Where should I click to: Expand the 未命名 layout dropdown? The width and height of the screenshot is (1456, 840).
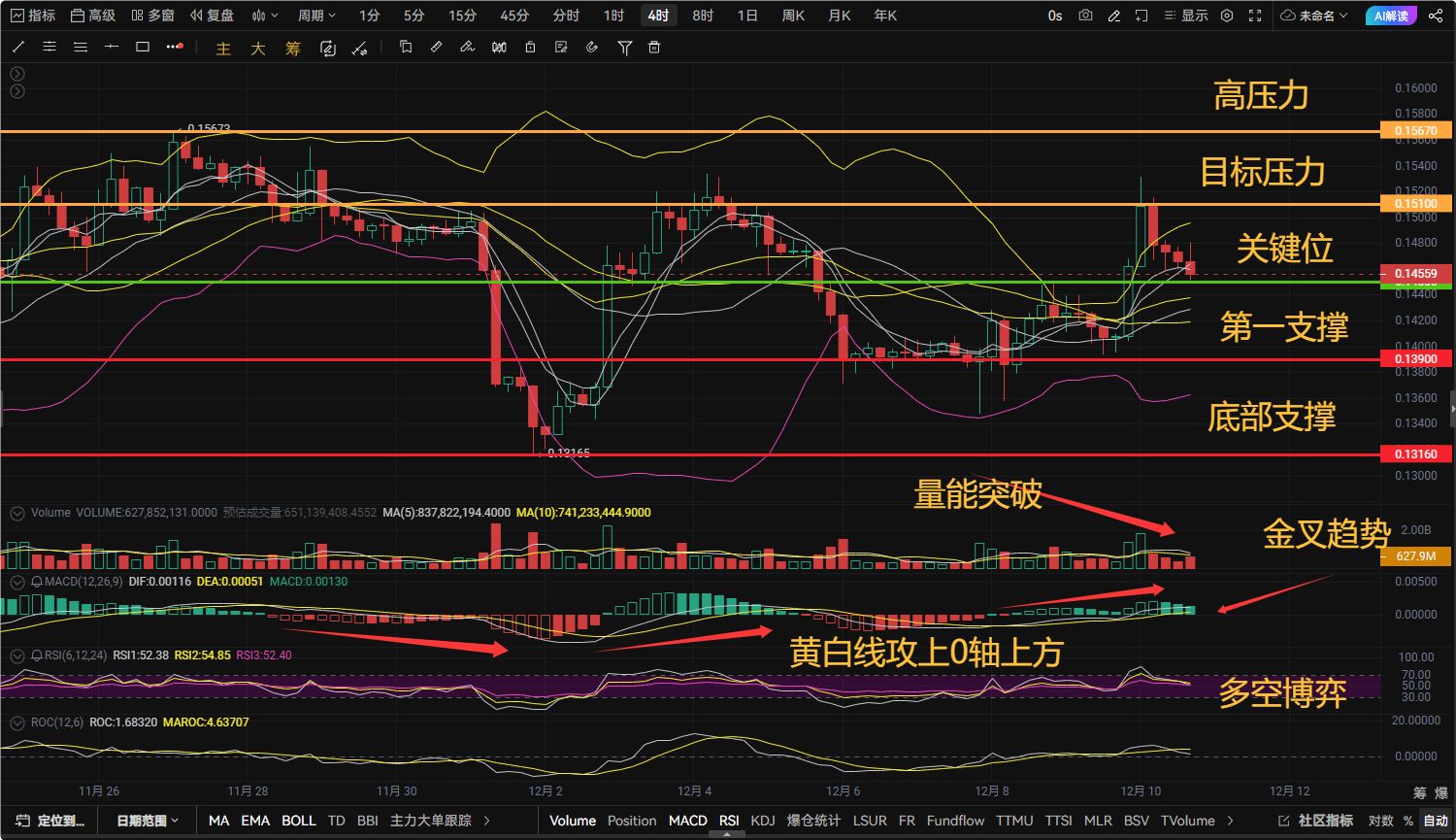1314,16
